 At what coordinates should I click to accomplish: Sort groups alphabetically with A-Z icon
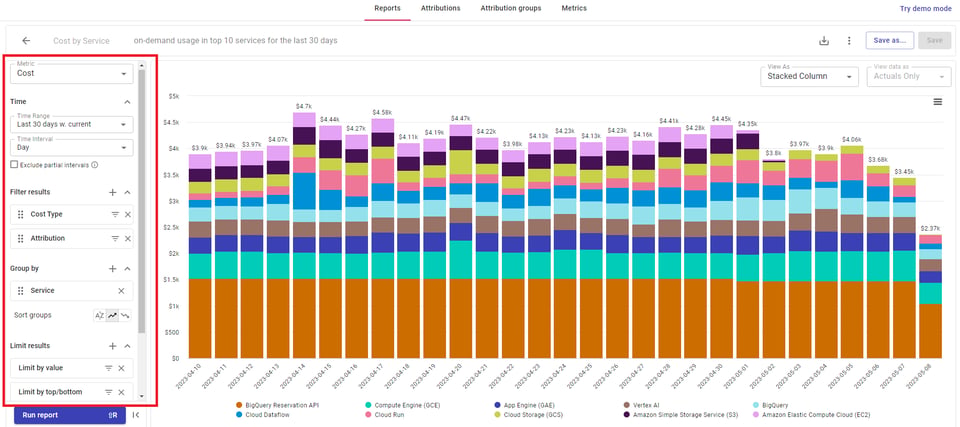[99, 316]
